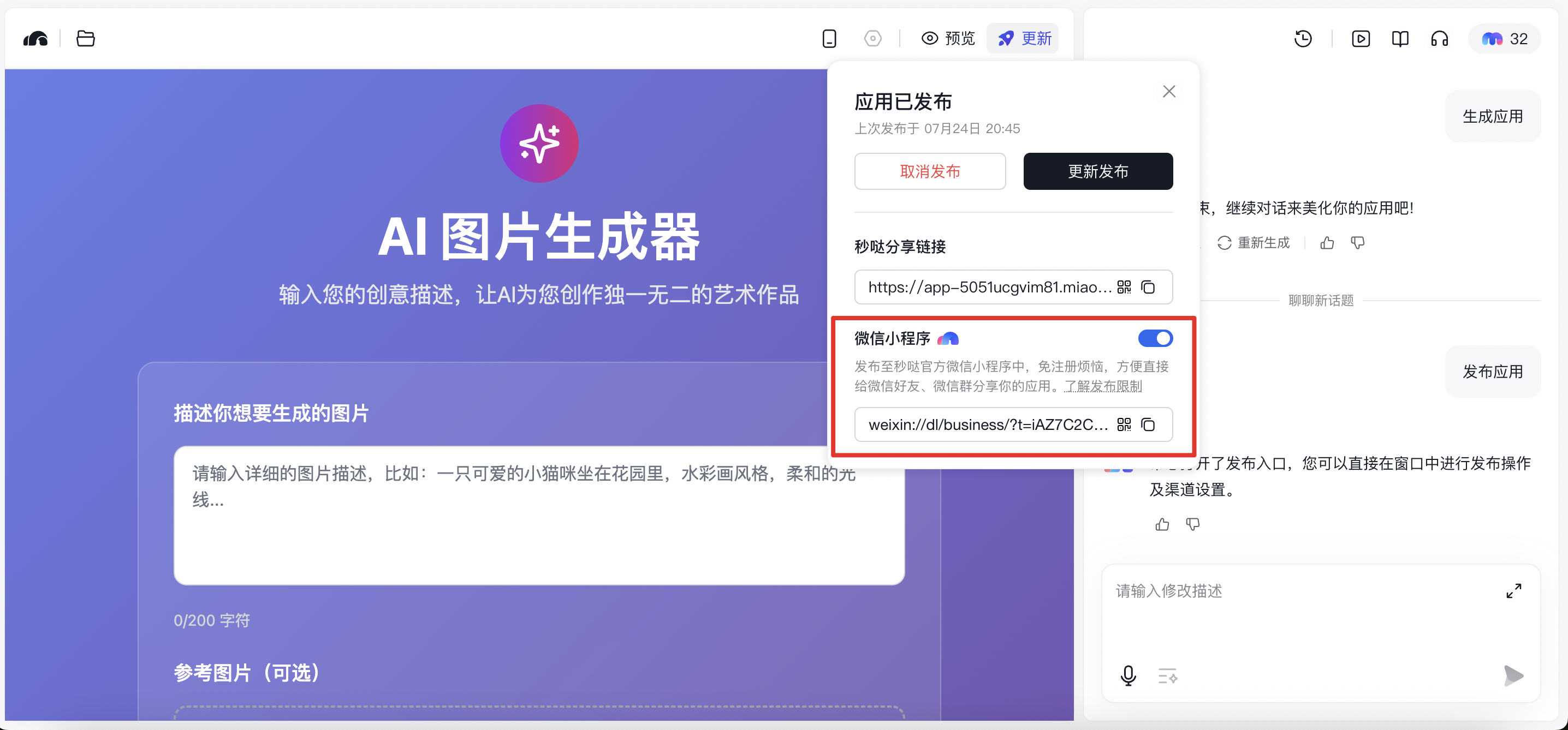Open the project folder icon

pos(85,39)
